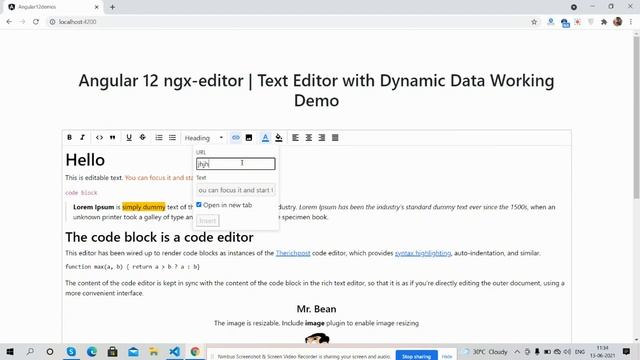Click the function max code line

[x=132, y=267]
